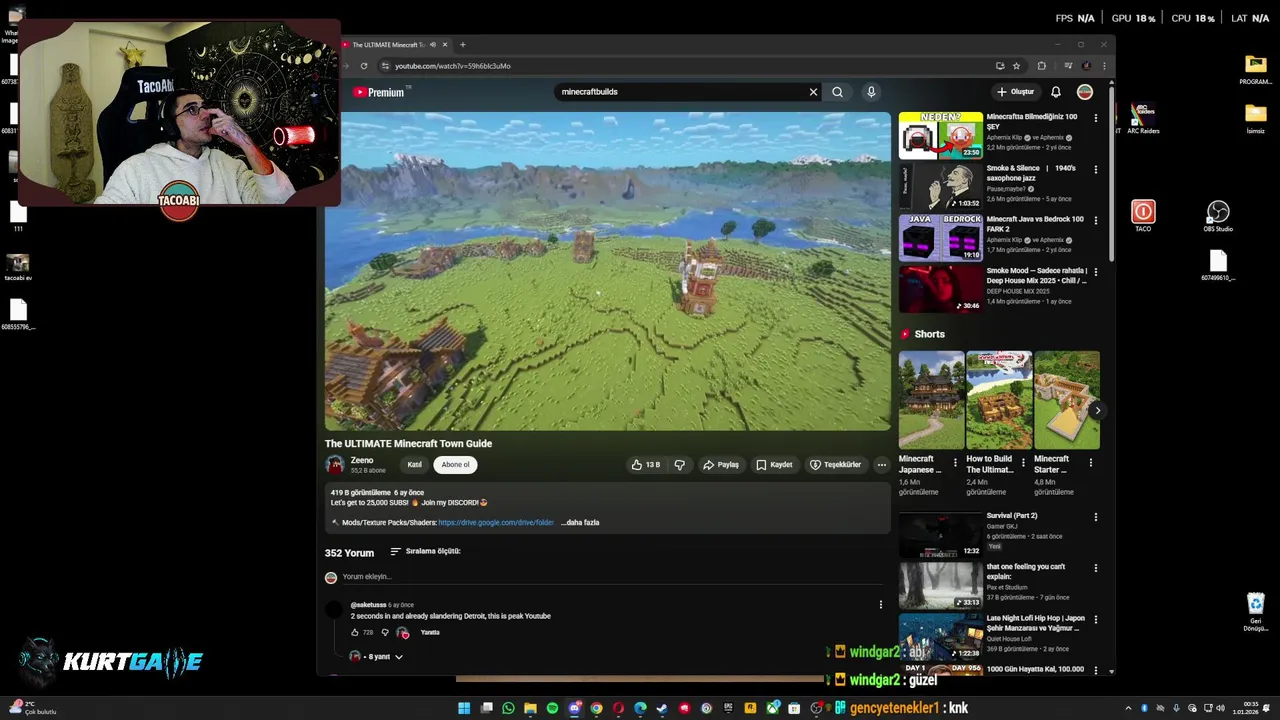Click the video player area
The height and width of the screenshot is (720, 1280).
coord(607,271)
